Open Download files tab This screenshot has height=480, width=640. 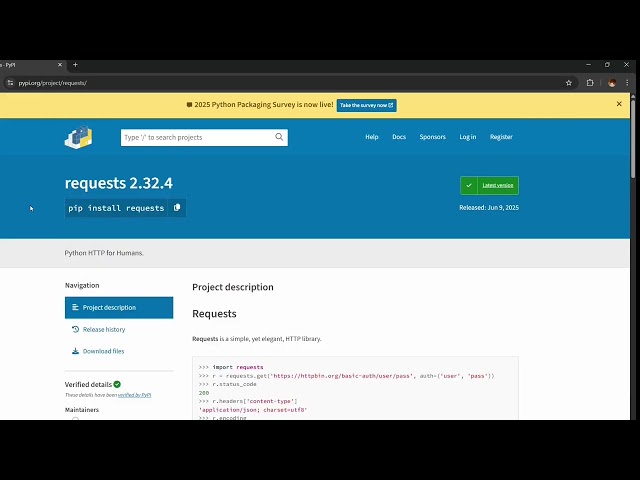click(x=103, y=351)
